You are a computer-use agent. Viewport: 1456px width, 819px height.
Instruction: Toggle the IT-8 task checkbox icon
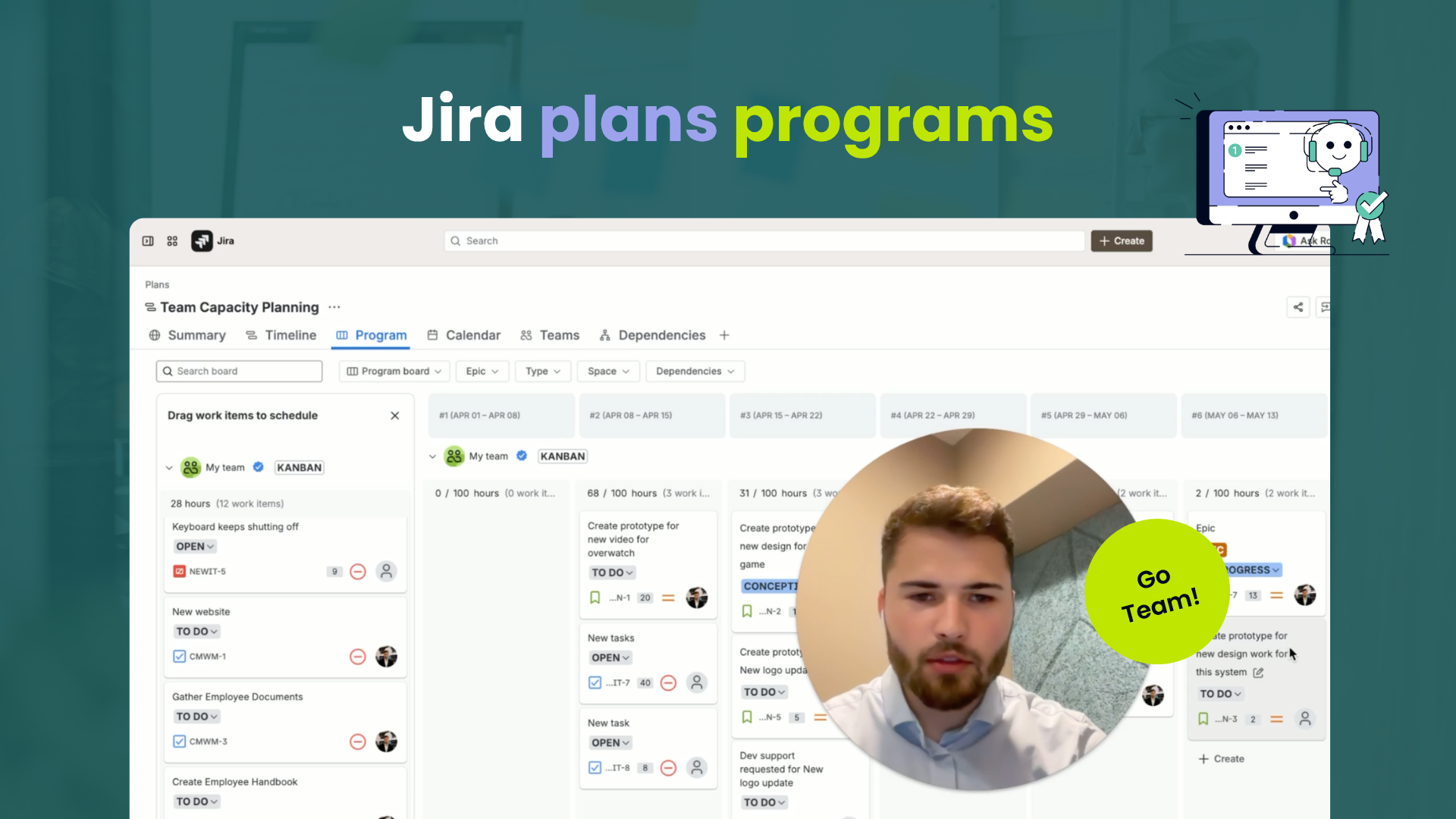(595, 767)
